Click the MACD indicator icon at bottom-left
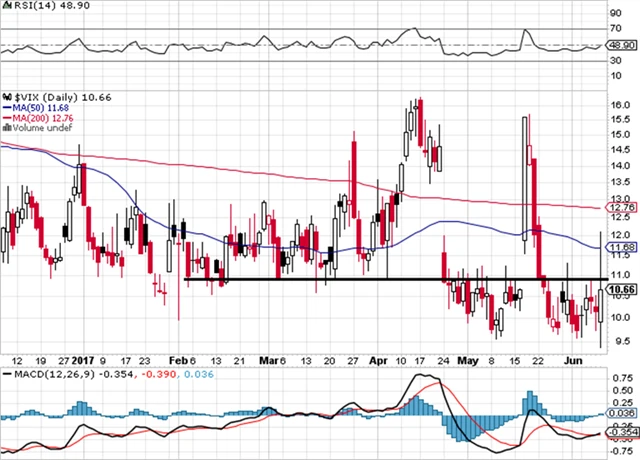The width and height of the screenshot is (640, 460). tap(5, 375)
